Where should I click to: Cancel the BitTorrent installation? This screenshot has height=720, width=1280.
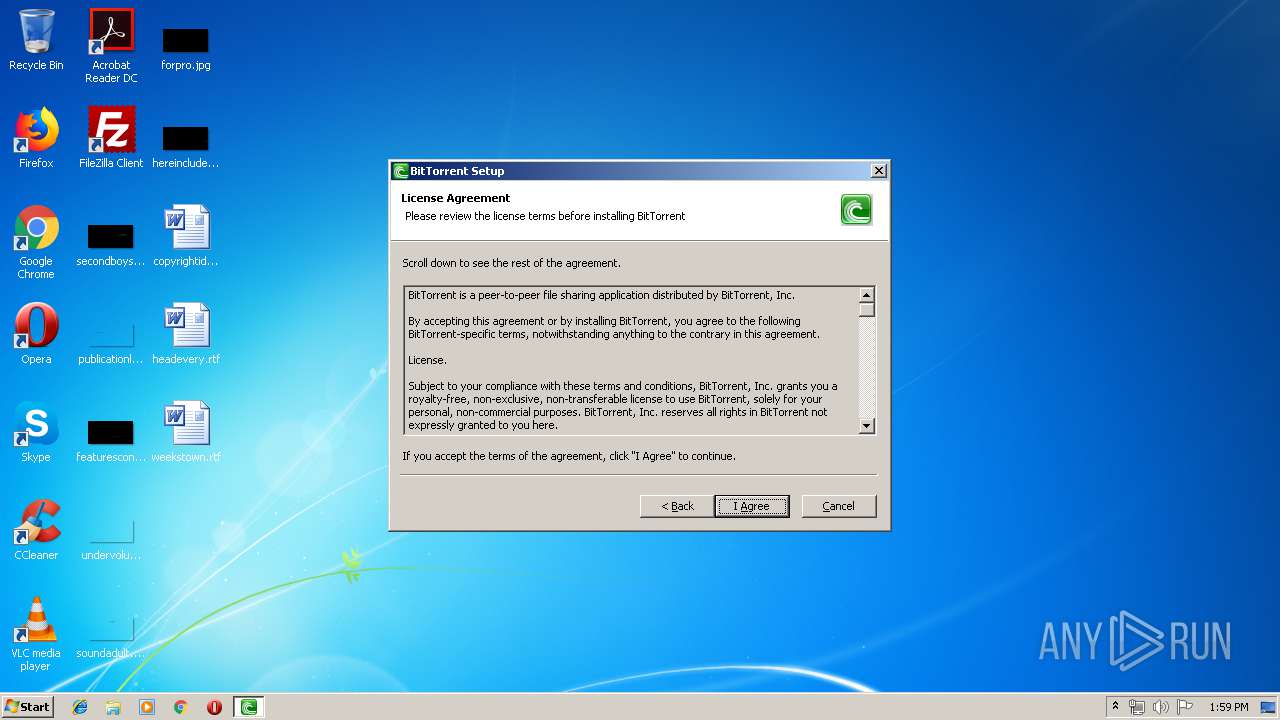coord(839,506)
